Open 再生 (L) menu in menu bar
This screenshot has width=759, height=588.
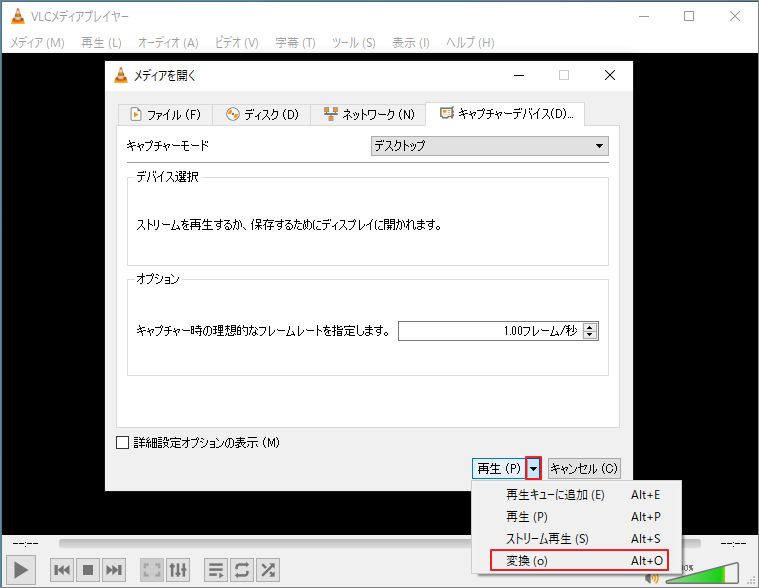coord(101,43)
